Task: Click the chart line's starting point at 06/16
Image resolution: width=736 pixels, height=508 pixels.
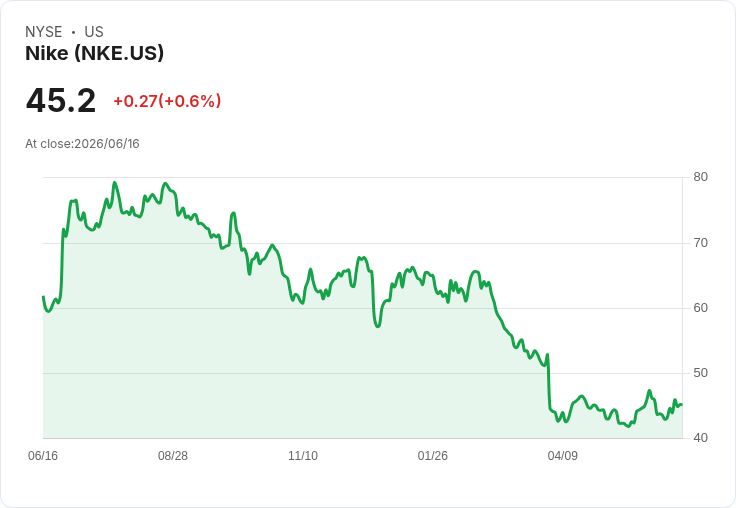Action: (44, 297)
